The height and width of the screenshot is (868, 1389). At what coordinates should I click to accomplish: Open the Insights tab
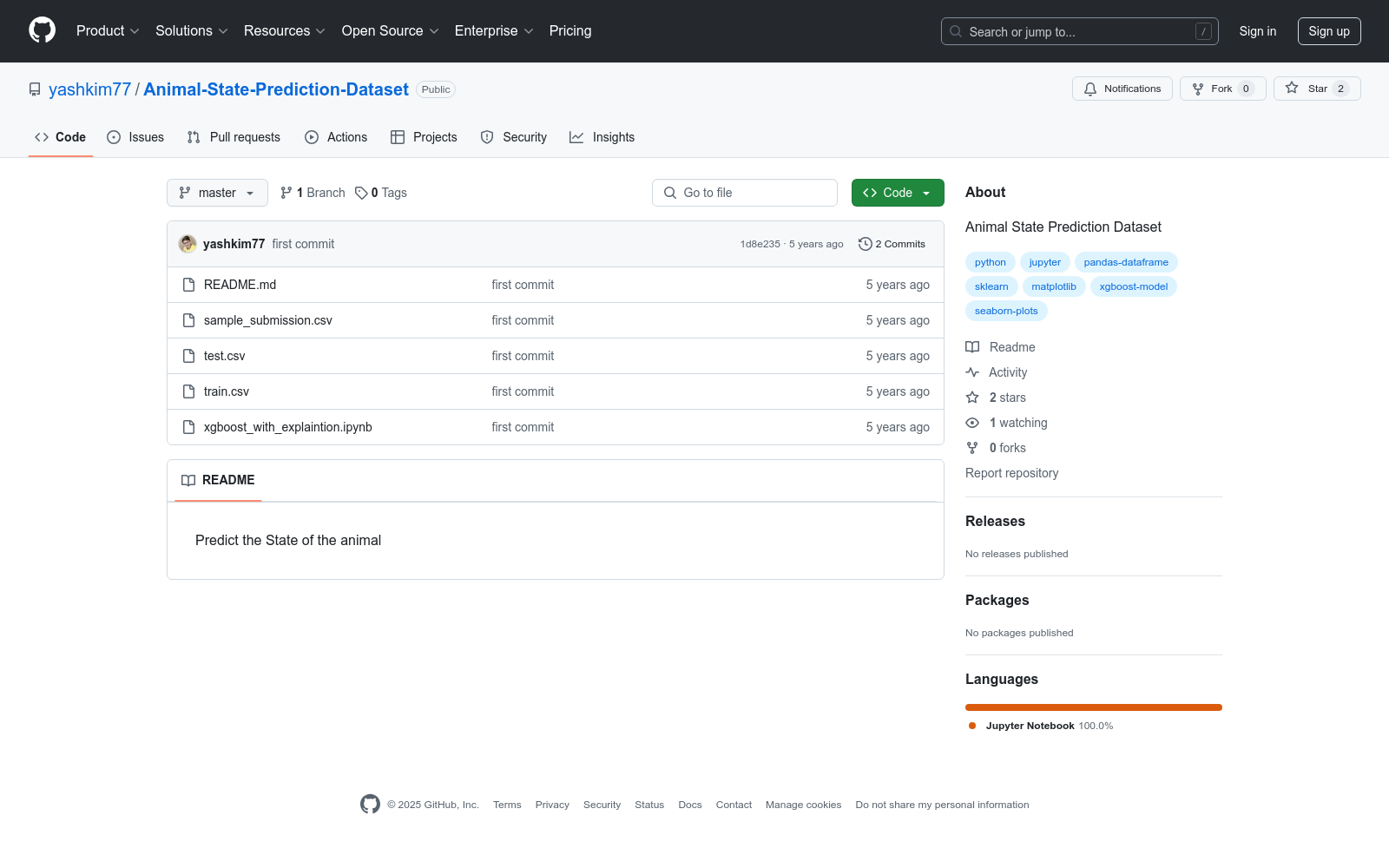(602, 137)
